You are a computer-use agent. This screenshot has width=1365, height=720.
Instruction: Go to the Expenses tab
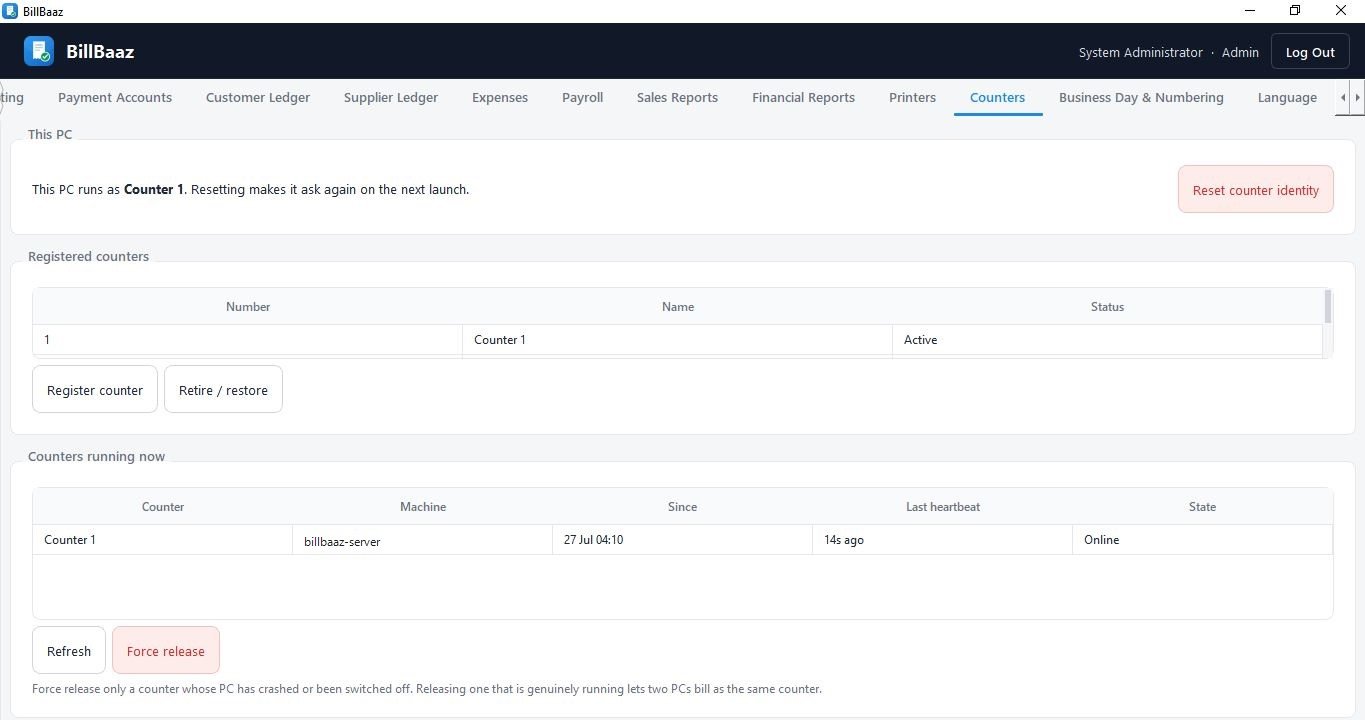(500, 97)
